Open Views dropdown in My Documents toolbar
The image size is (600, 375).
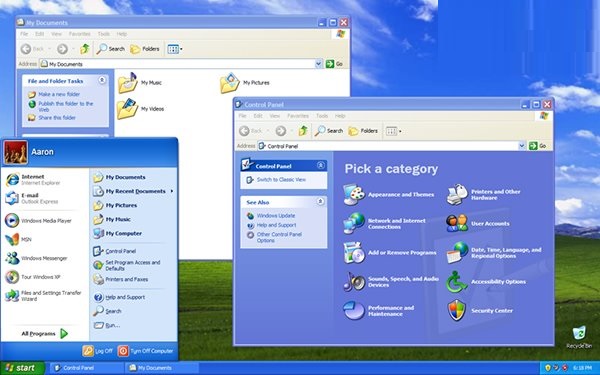pyautogui.click(x=174, y=49)
